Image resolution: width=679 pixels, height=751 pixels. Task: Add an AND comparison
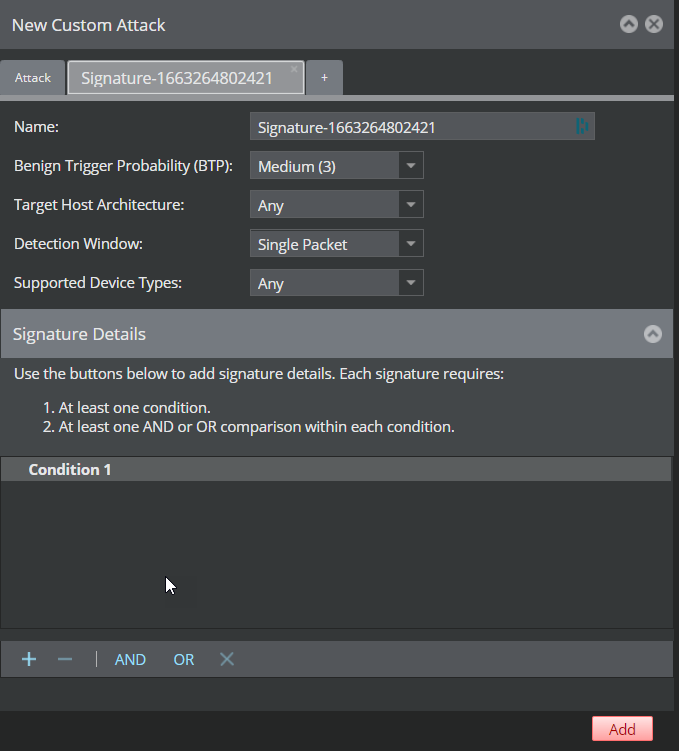(x=130, y=660)
